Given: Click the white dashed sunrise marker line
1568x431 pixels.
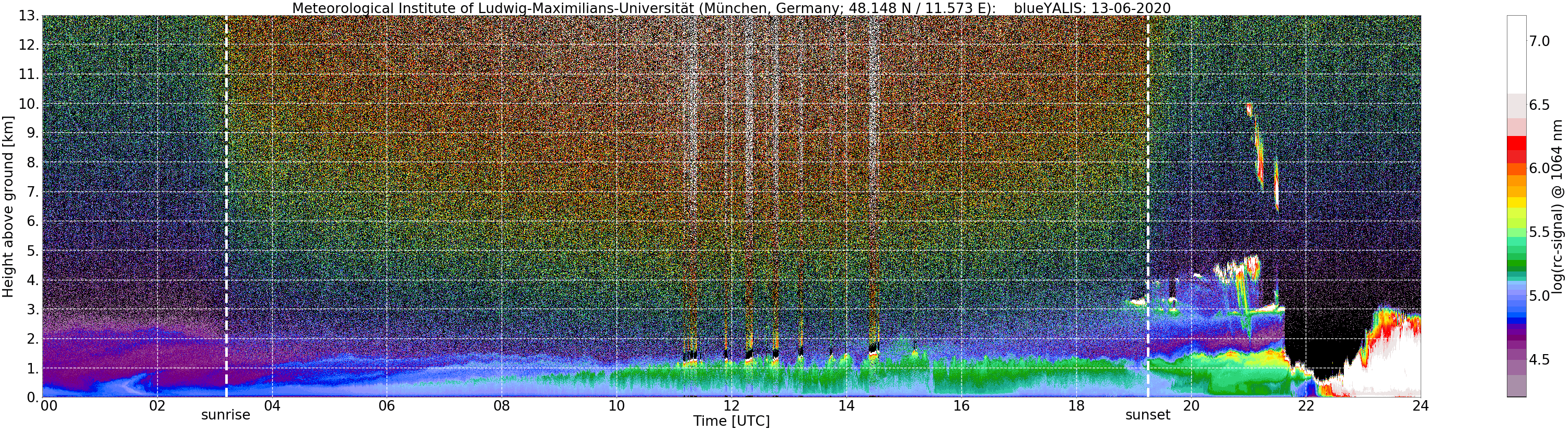Looking at the screenshot, I should point(226,207).
